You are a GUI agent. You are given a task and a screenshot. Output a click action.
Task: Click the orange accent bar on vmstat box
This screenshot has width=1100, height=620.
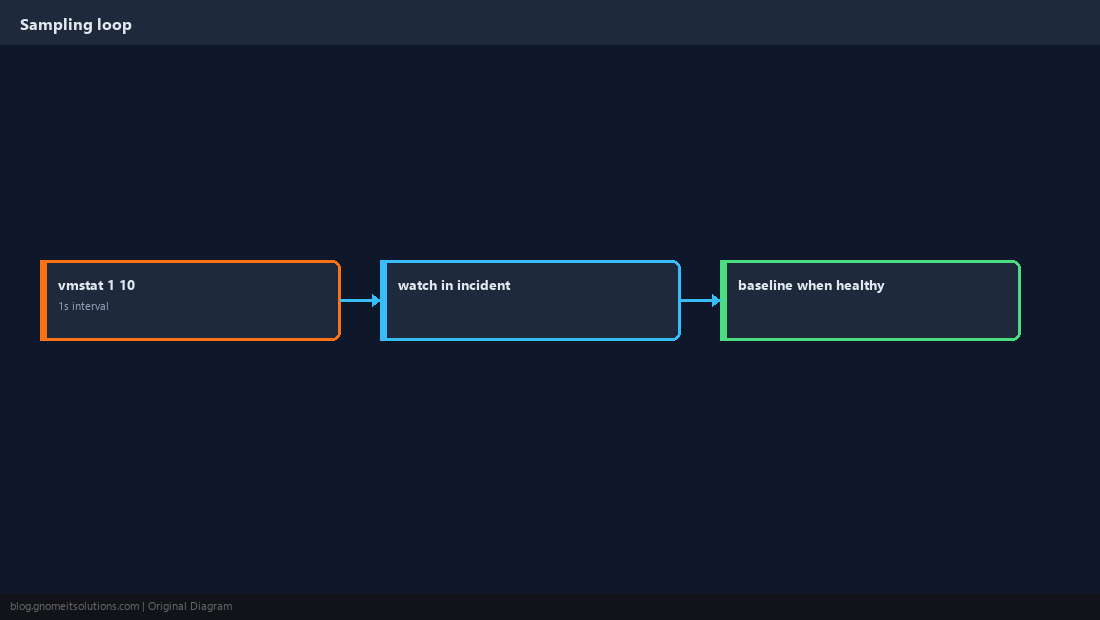(x=43, y=300)
